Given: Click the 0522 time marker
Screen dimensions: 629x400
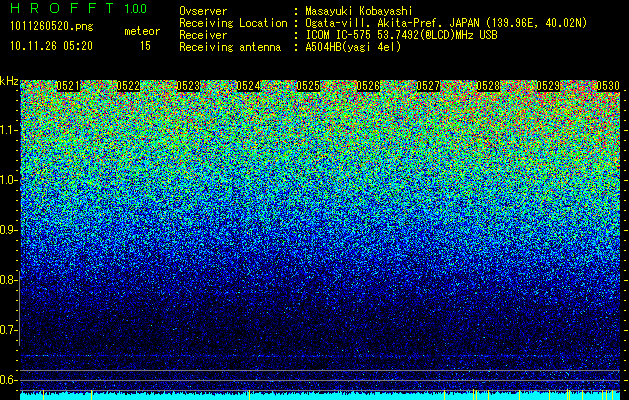Looking at the screenshot, I should (x=128, y=86).
